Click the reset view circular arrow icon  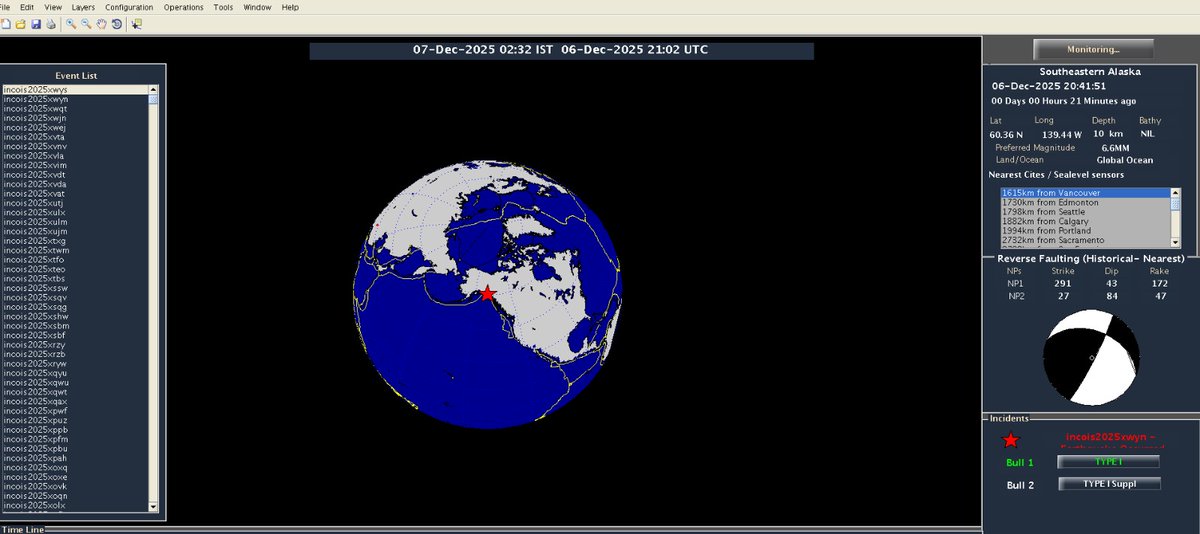click(x=116, y=24)
